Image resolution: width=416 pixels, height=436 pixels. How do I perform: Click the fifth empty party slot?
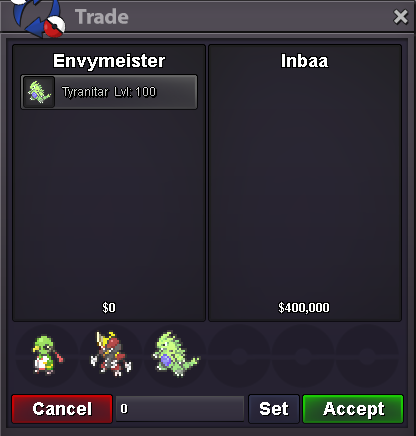303,356
